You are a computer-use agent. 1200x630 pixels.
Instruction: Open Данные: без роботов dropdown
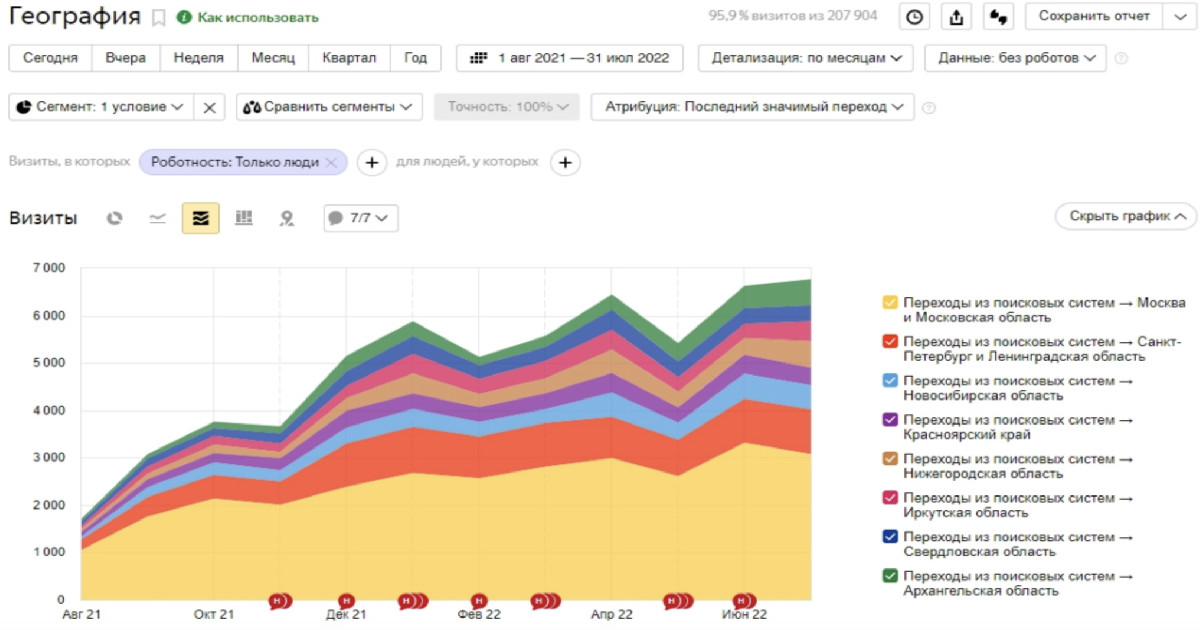(x=1015, y=58)
